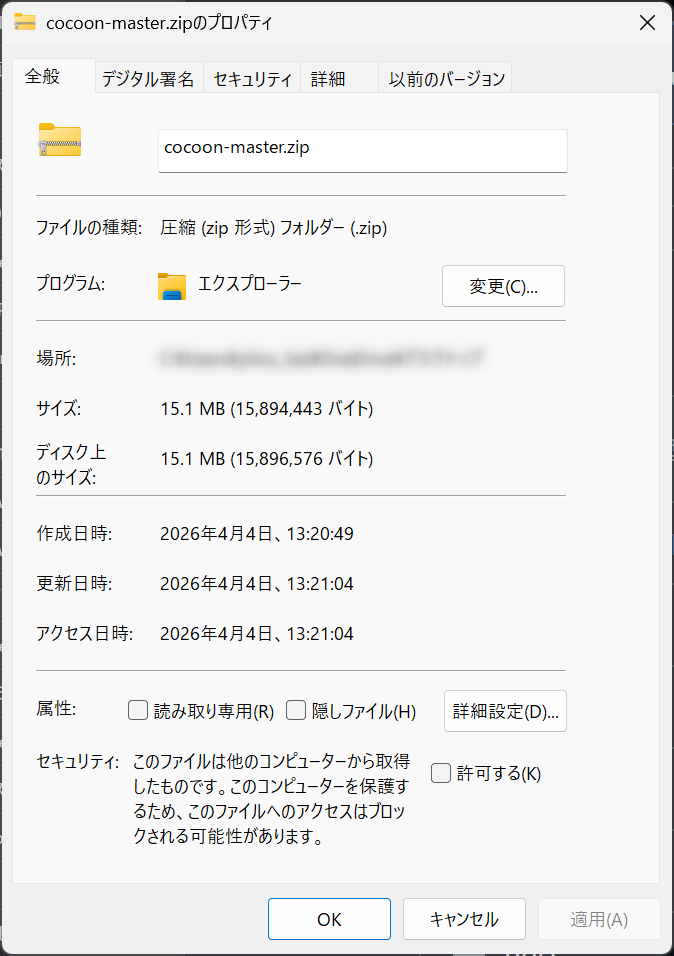
Task: Click the キャンセル button
Action: pos(464,919)
